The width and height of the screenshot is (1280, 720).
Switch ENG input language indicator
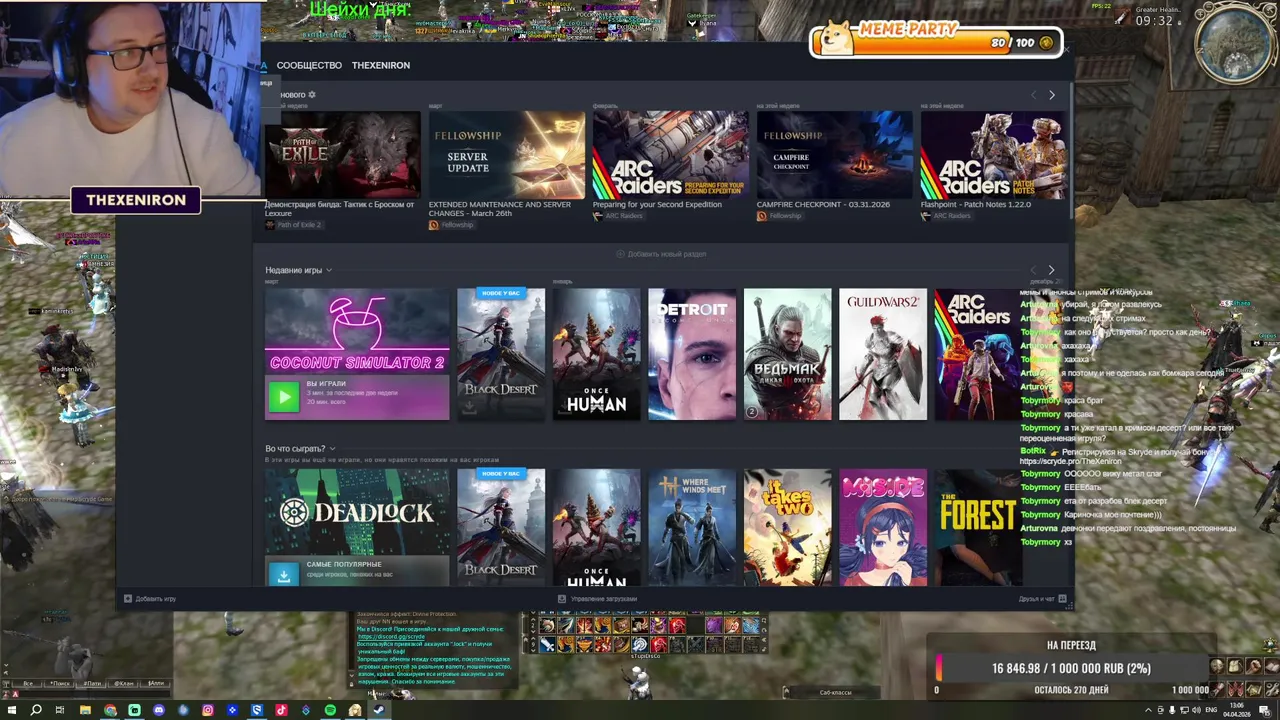(1212, 710)
